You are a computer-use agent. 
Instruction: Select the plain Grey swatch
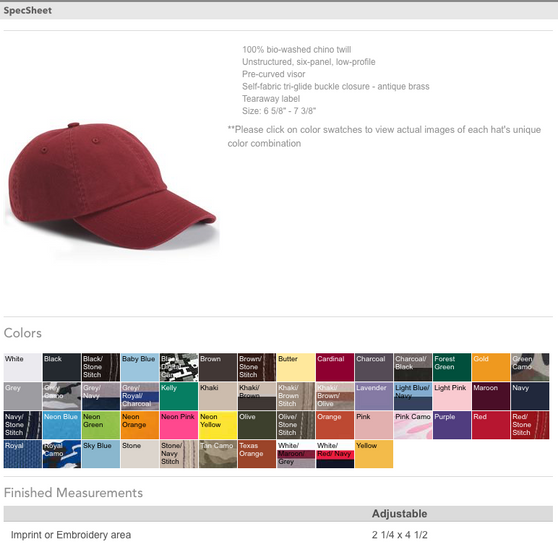pos(23,396)
